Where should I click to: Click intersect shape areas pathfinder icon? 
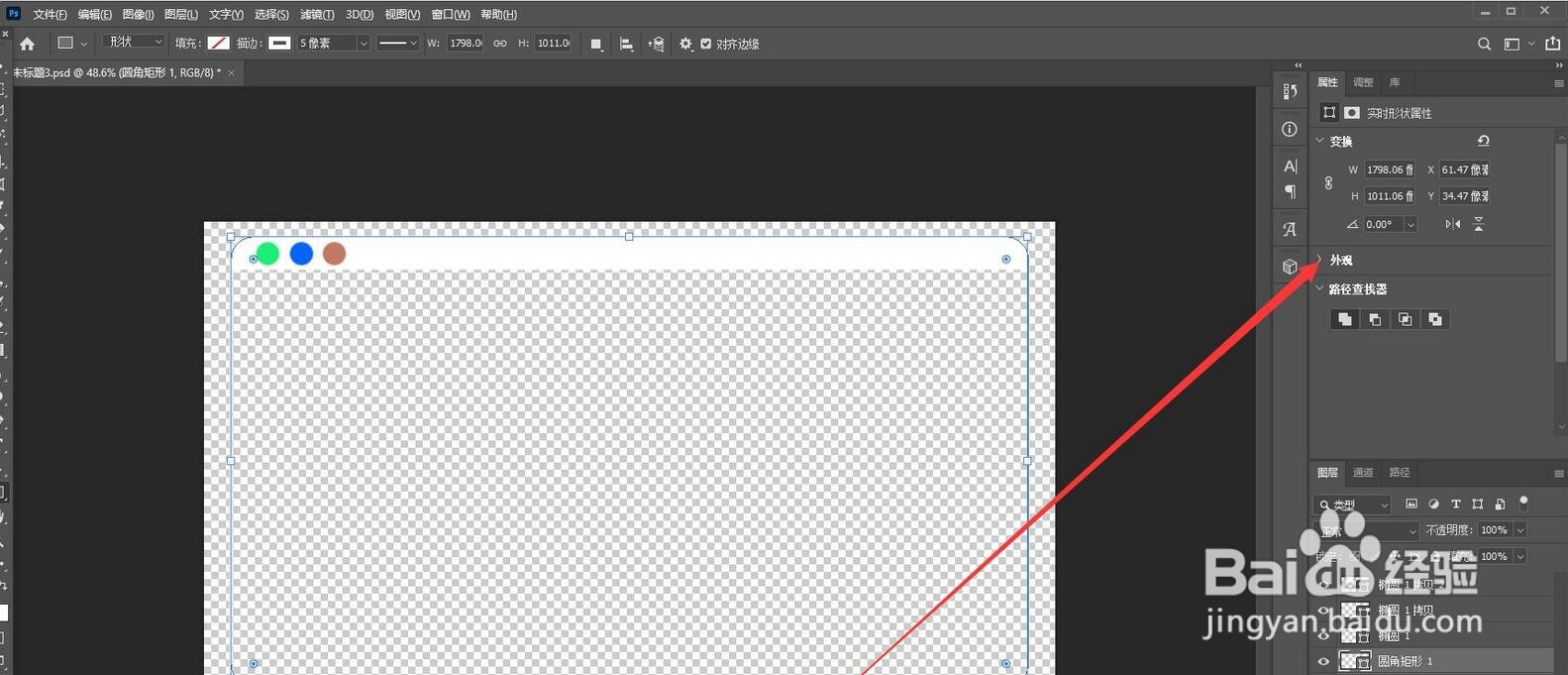[1405, 319]
